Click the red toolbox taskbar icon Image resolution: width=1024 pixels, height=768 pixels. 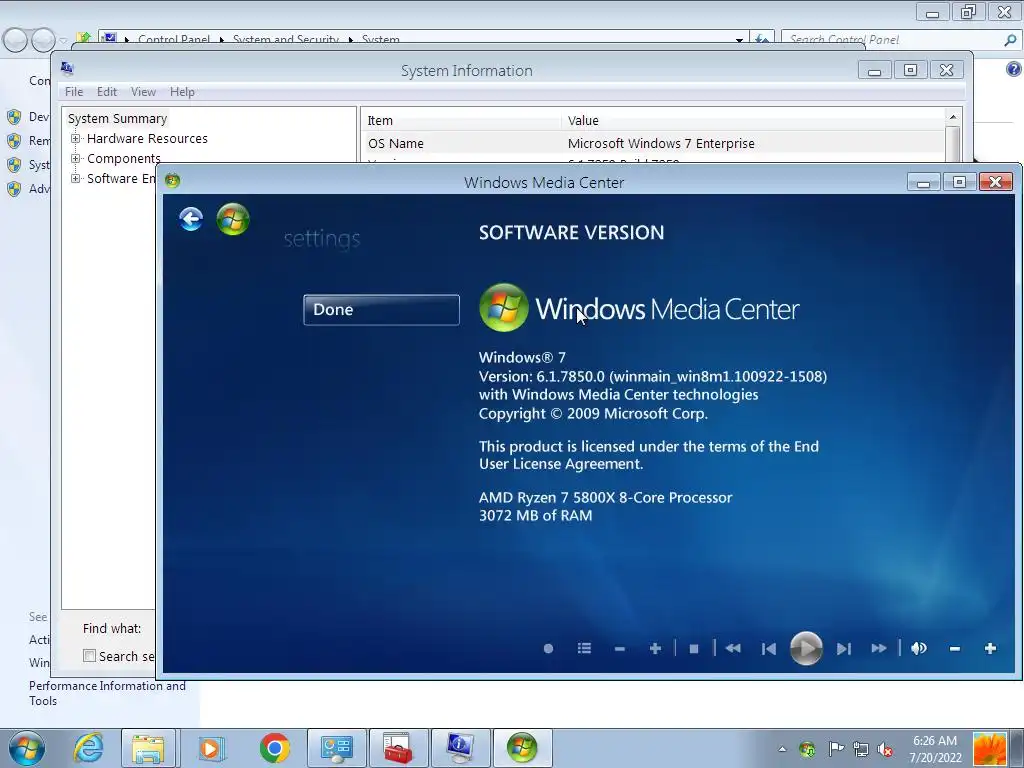tap(398, 748)
